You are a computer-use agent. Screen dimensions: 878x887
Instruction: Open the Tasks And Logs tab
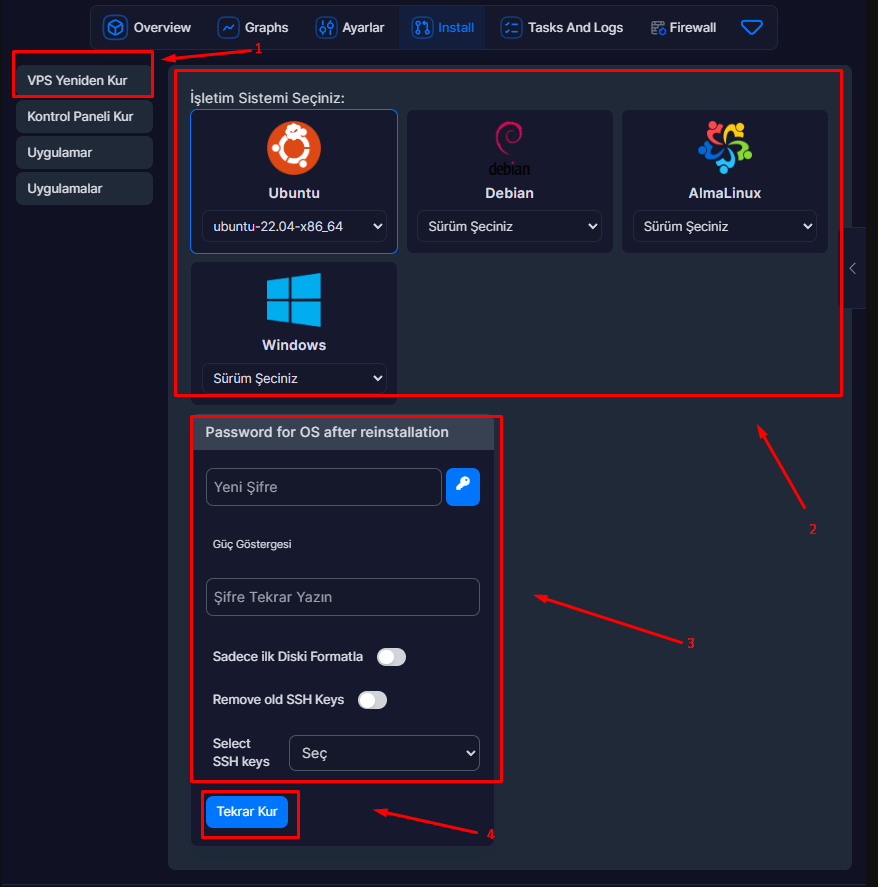point(561,28)
